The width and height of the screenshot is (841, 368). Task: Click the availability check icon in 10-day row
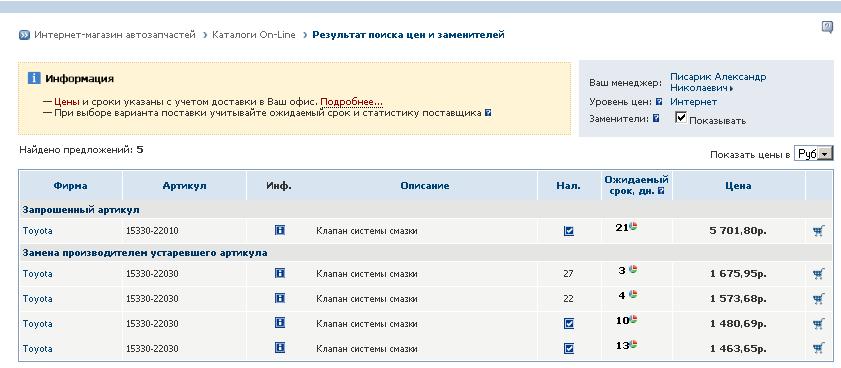tap(569, 323)
